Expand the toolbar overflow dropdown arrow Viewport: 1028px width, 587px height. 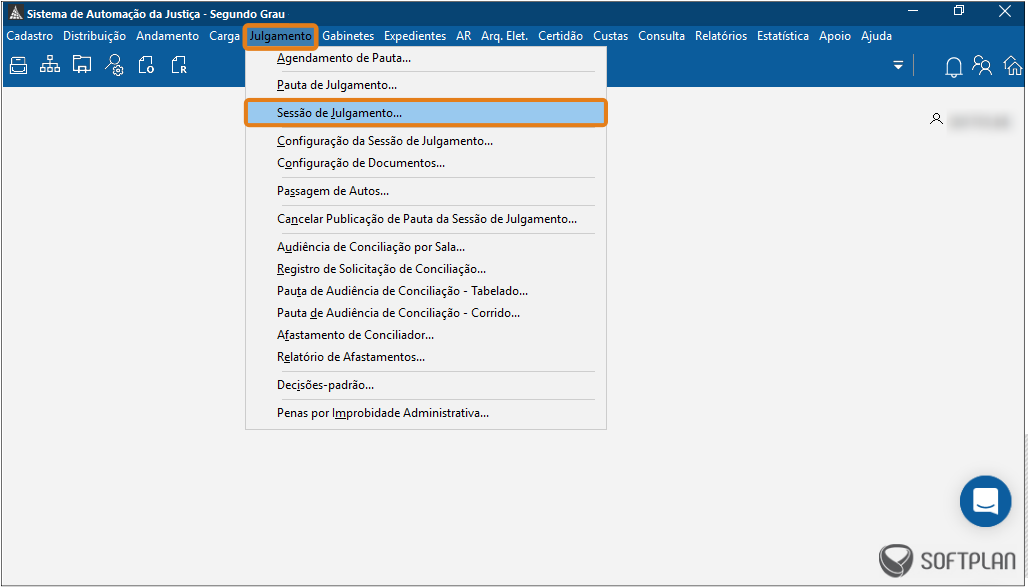(898, 66)
